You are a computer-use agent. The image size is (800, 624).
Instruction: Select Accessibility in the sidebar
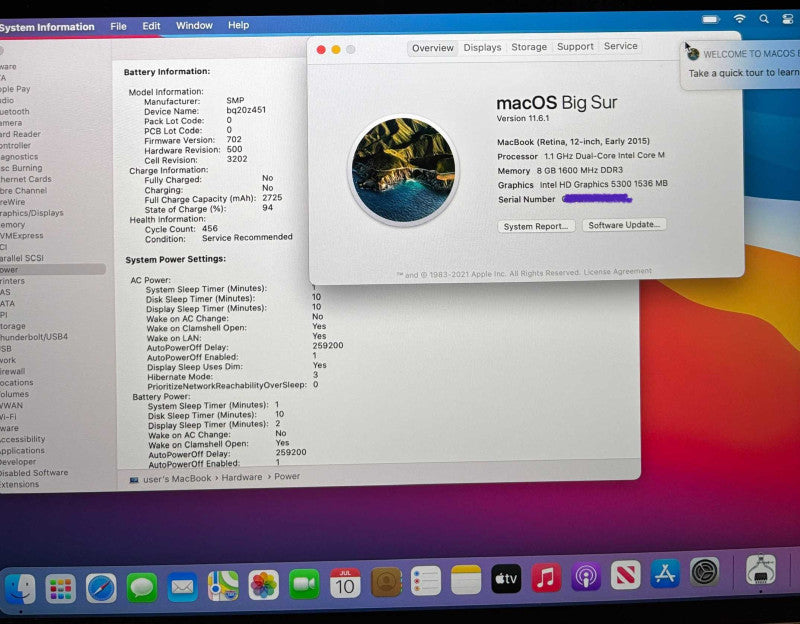point(22,439)
